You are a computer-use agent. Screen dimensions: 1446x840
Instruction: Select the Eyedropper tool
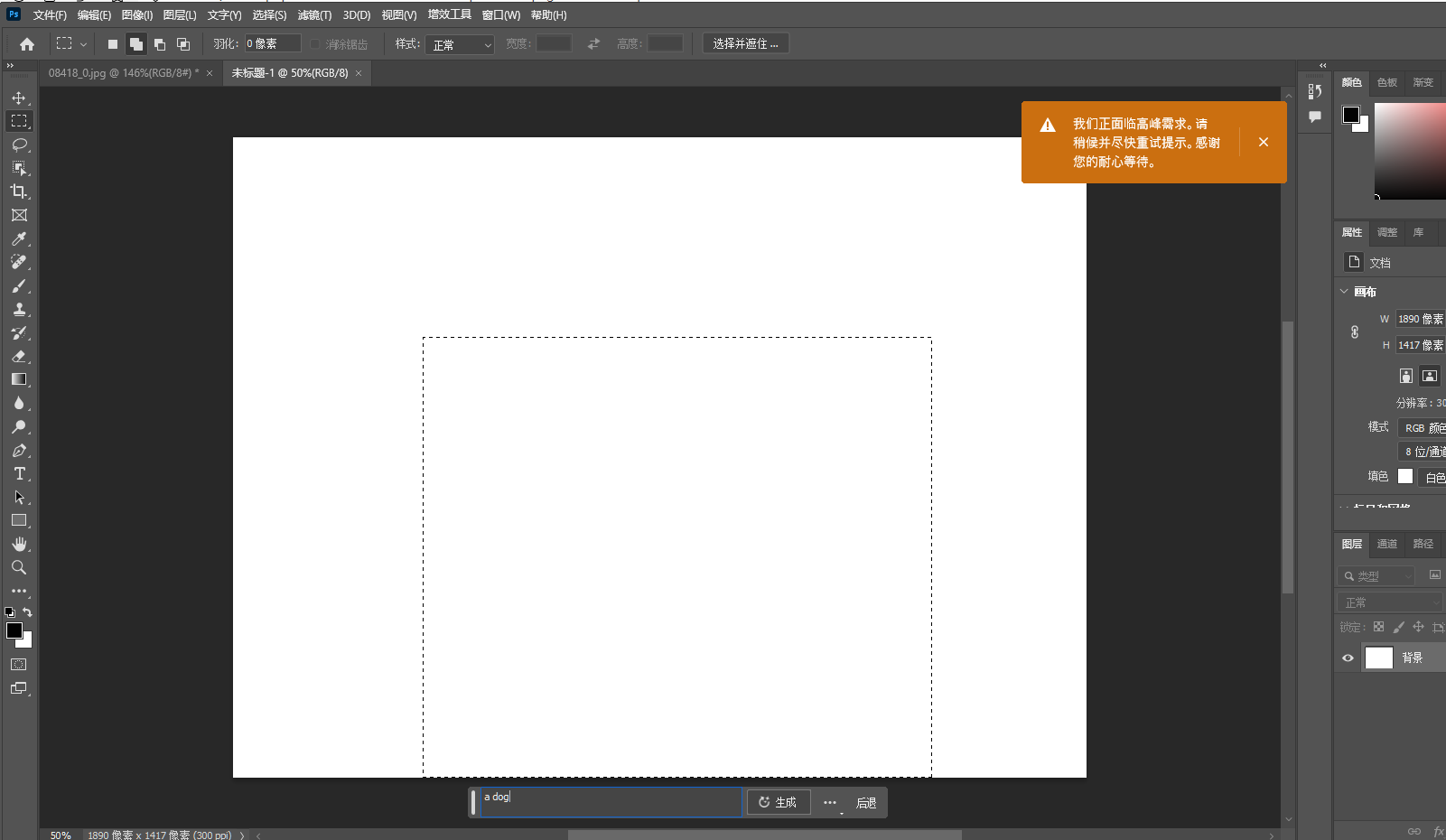(x=19, y=238)
